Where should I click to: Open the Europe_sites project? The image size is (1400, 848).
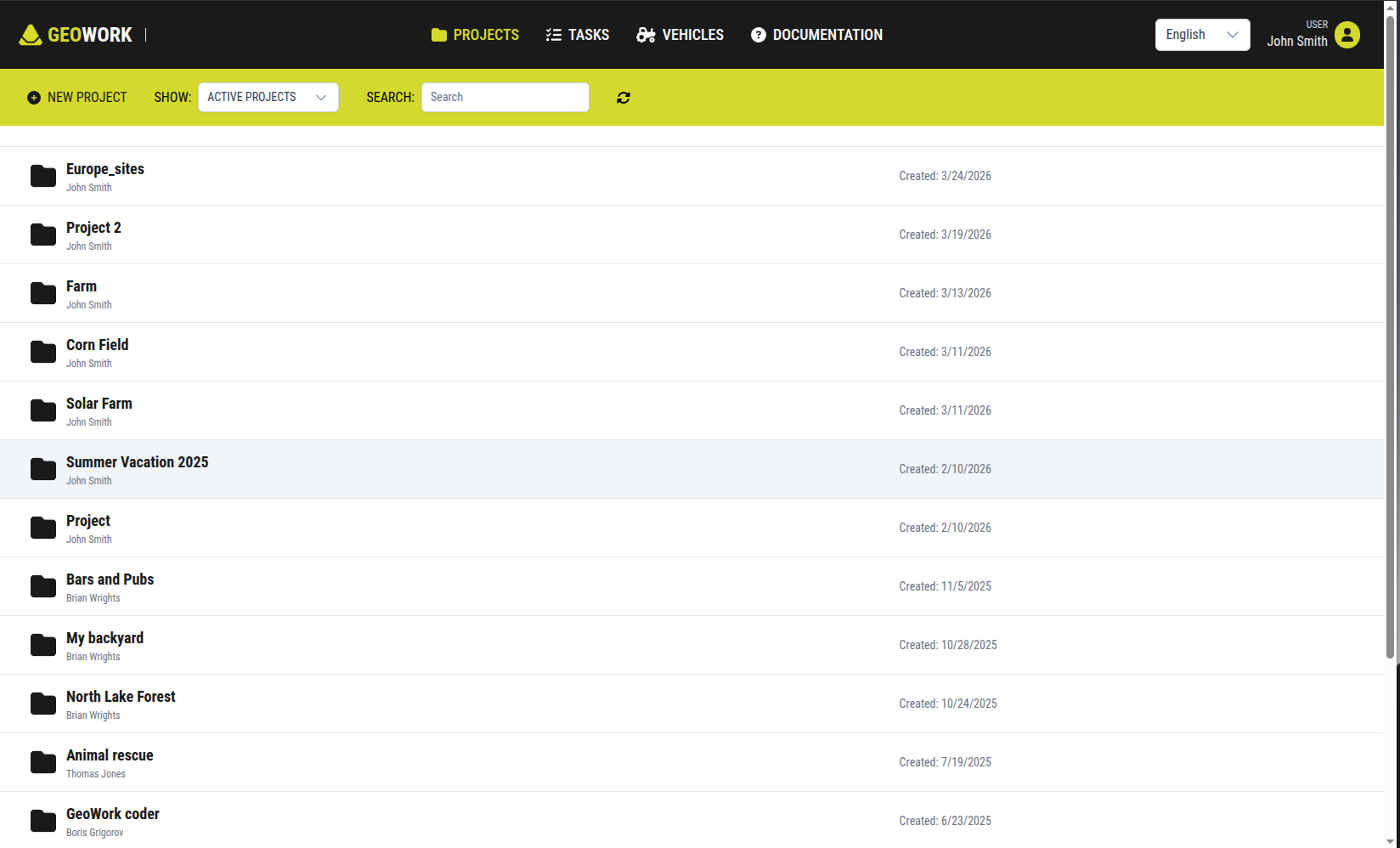point(692,176)
